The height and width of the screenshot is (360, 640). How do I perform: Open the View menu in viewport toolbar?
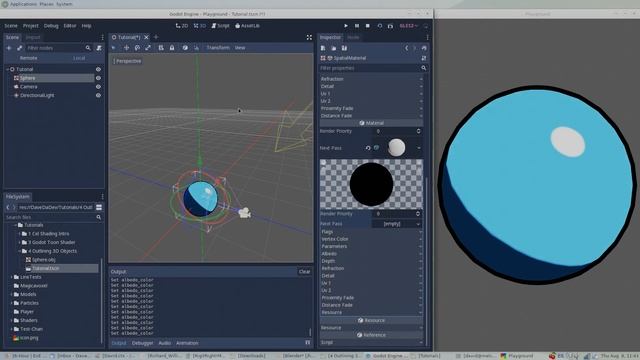pyautogui.click(x=240, y=48)
